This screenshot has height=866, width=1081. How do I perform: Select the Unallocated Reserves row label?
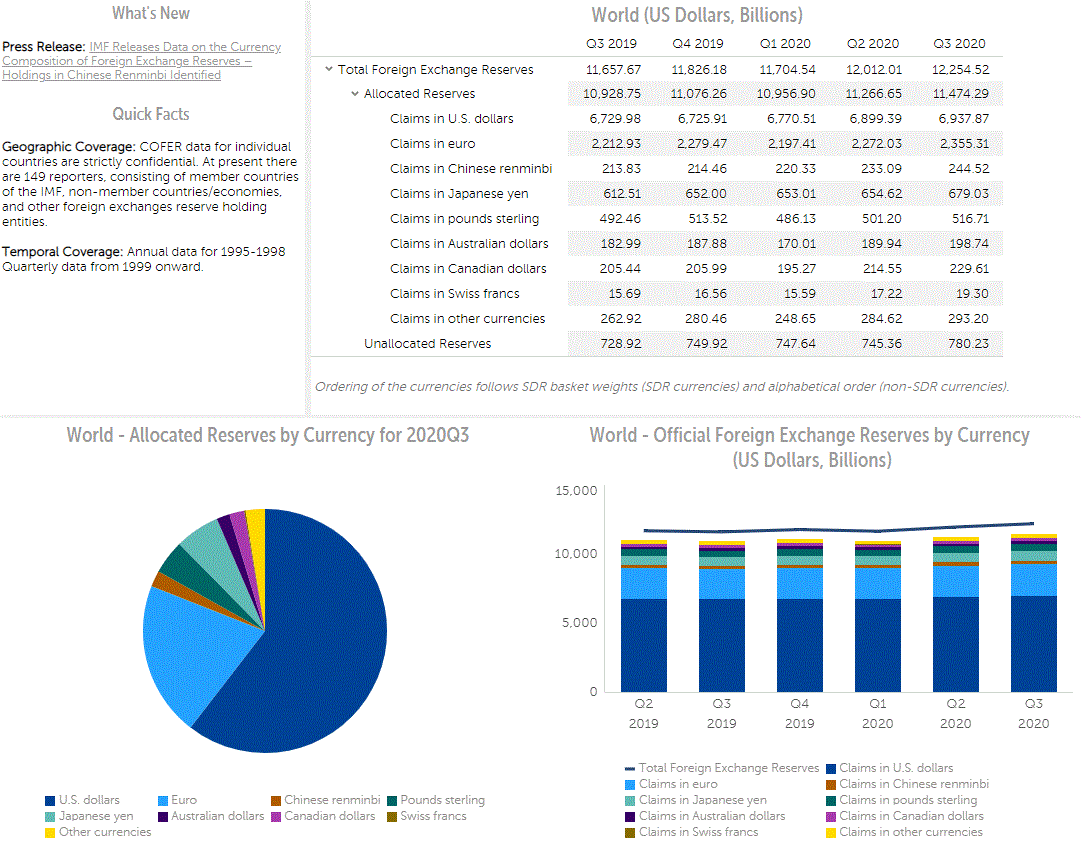click(x=427, y=344)
